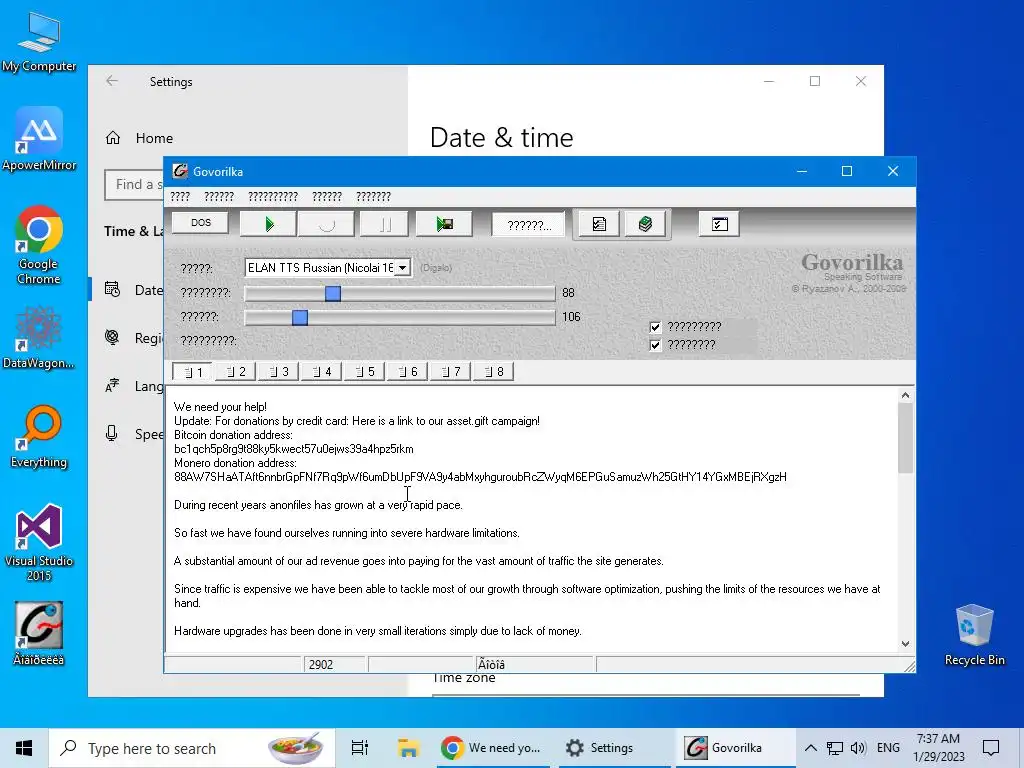Switch to text tab 8
This screenshot has width=1024, height=768.
(x=494, y=372)
